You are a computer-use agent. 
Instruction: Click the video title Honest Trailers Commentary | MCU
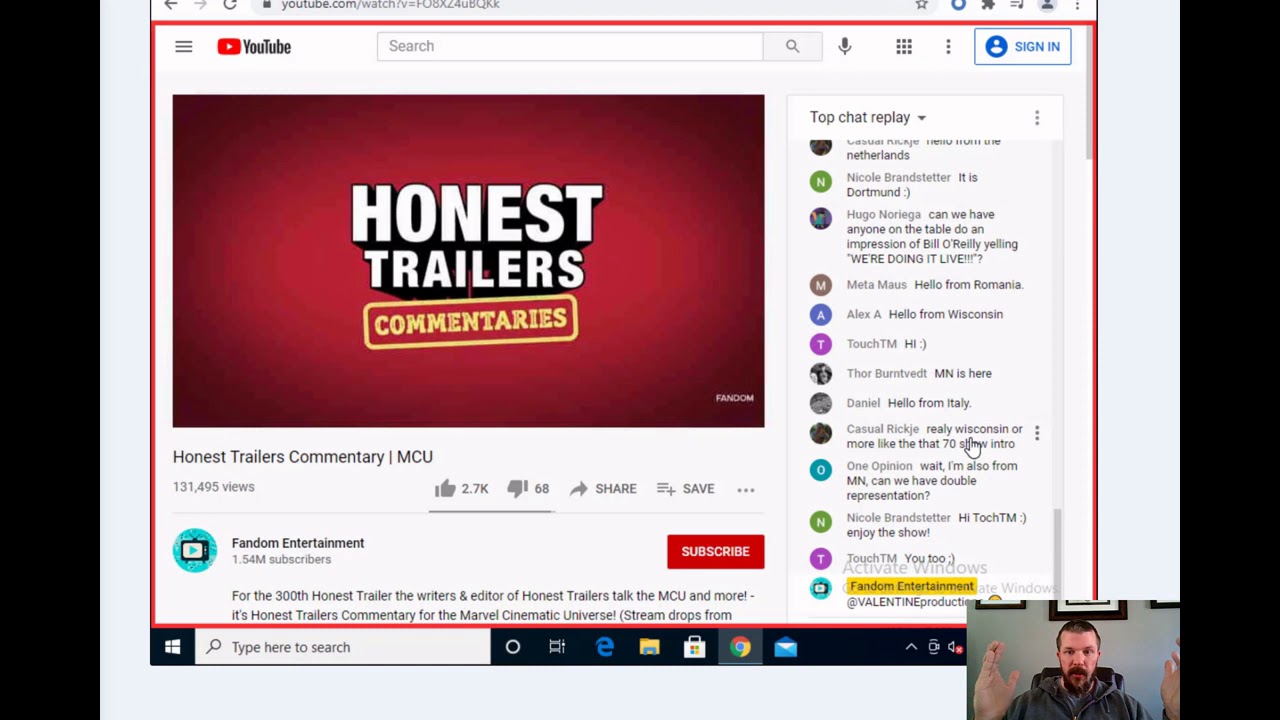303,457
